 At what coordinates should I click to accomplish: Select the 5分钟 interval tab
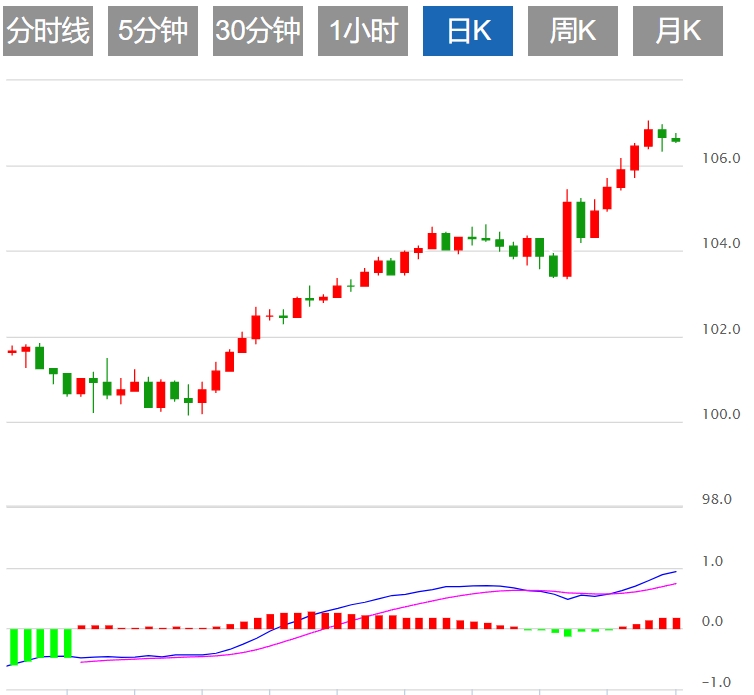click(x=152, y=31)
